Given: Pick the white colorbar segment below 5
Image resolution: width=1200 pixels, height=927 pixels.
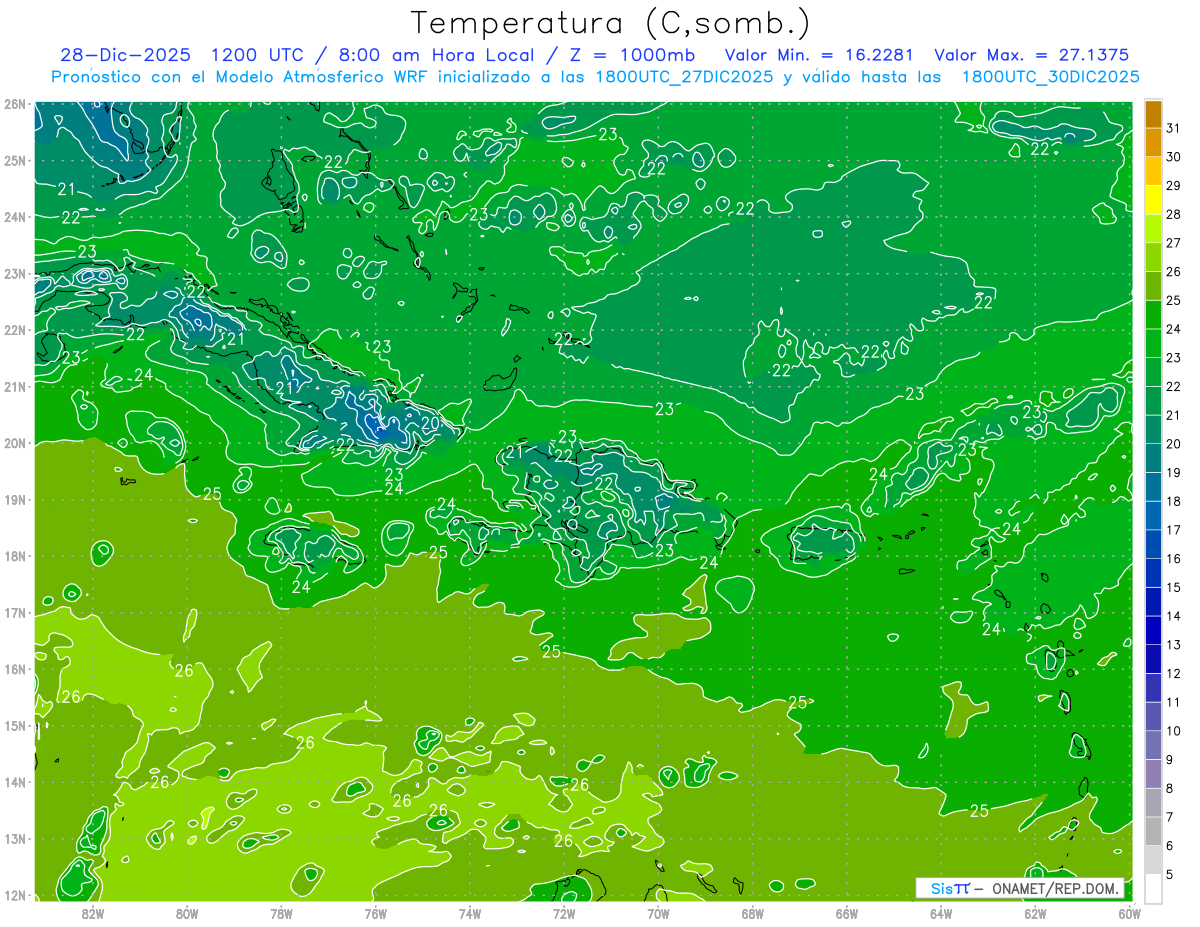Looking at the screenshot, I should pos(1153,888).
